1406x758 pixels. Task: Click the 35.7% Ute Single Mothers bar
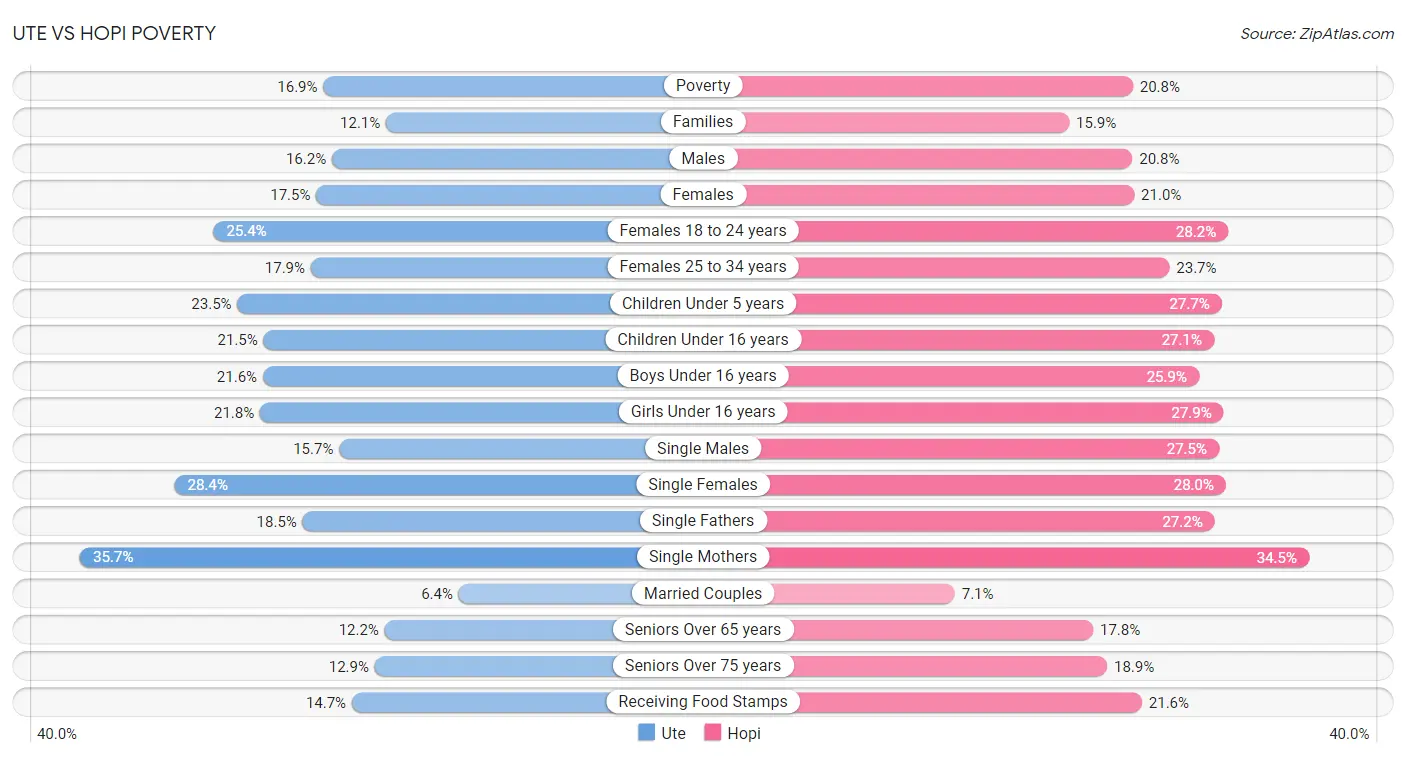(391, 557)
